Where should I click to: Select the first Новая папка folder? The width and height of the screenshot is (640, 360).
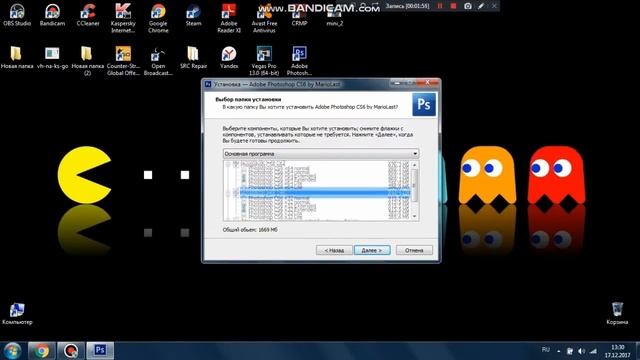pos(17,57)
